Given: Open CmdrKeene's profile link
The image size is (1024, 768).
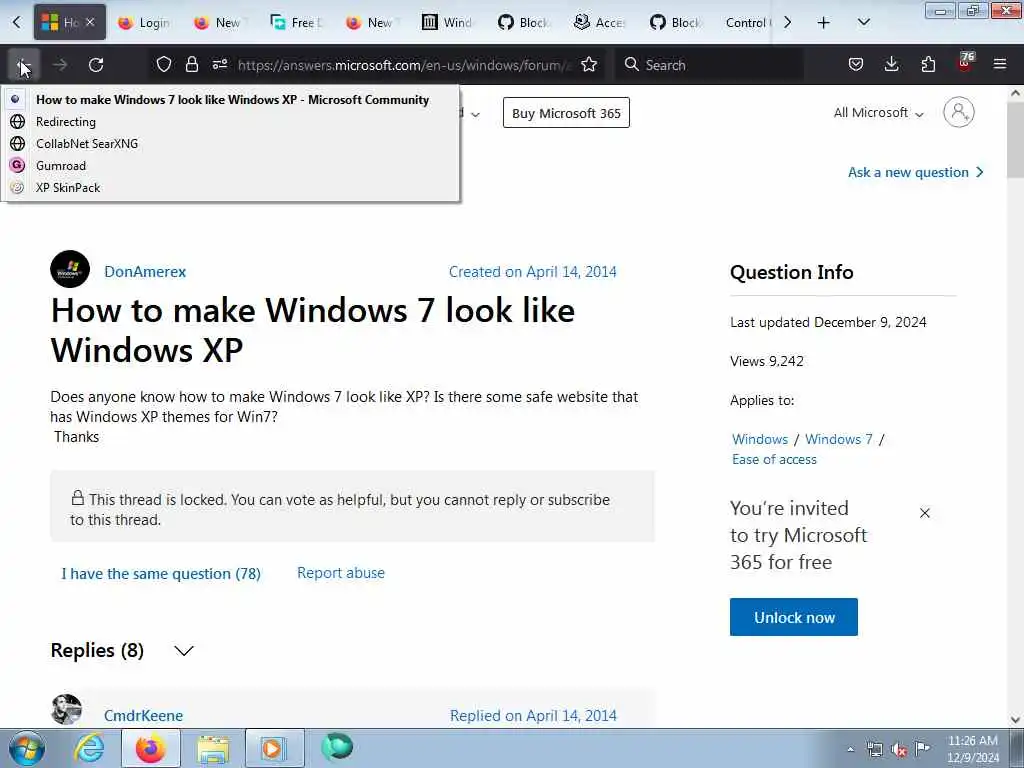Looking at the screenshot, I should (143, 716).
